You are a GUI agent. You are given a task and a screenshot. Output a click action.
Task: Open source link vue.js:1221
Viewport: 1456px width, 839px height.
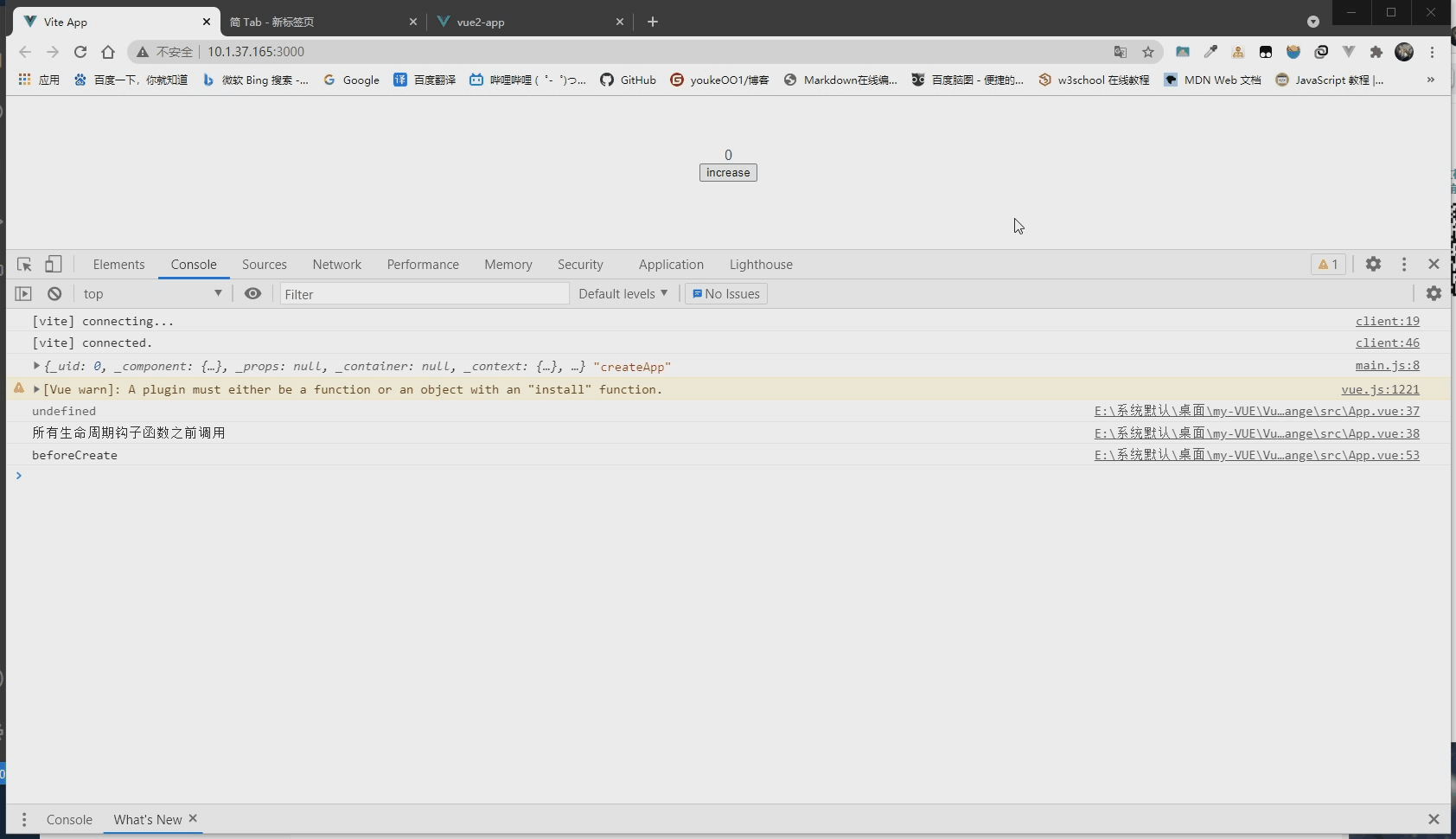coord(1381,389)
